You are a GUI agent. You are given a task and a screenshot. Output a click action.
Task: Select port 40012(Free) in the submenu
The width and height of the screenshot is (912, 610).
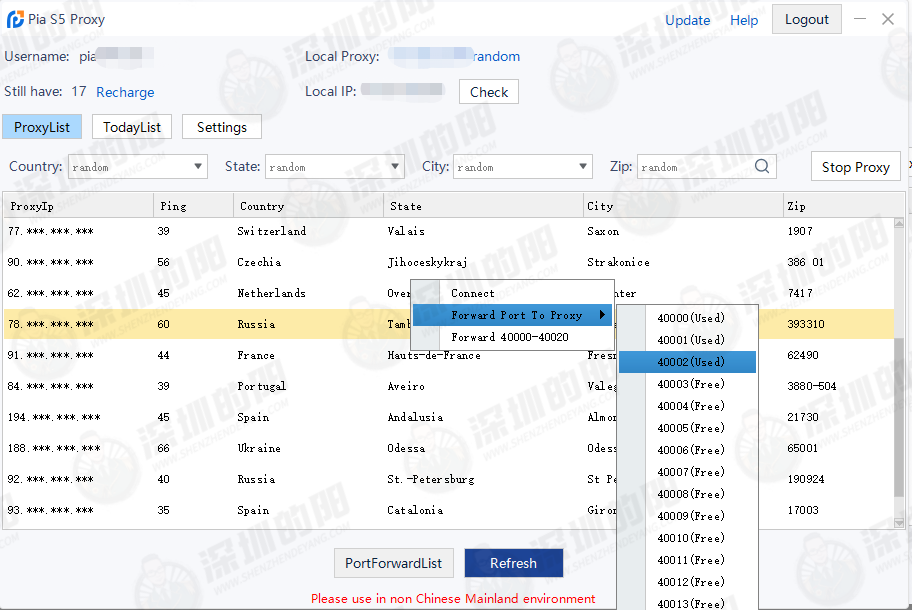point(687,582)
